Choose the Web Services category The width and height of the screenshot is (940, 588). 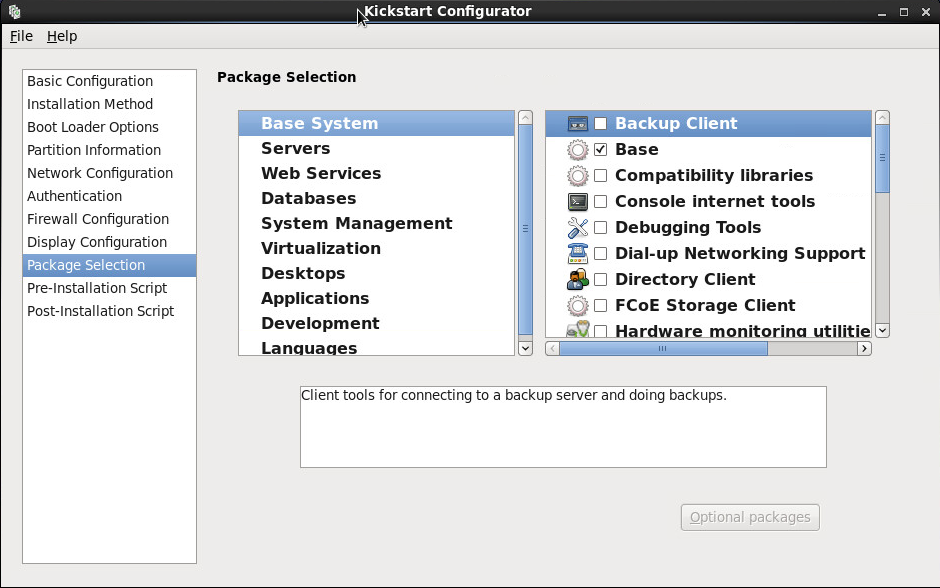(x=376, y=173)
